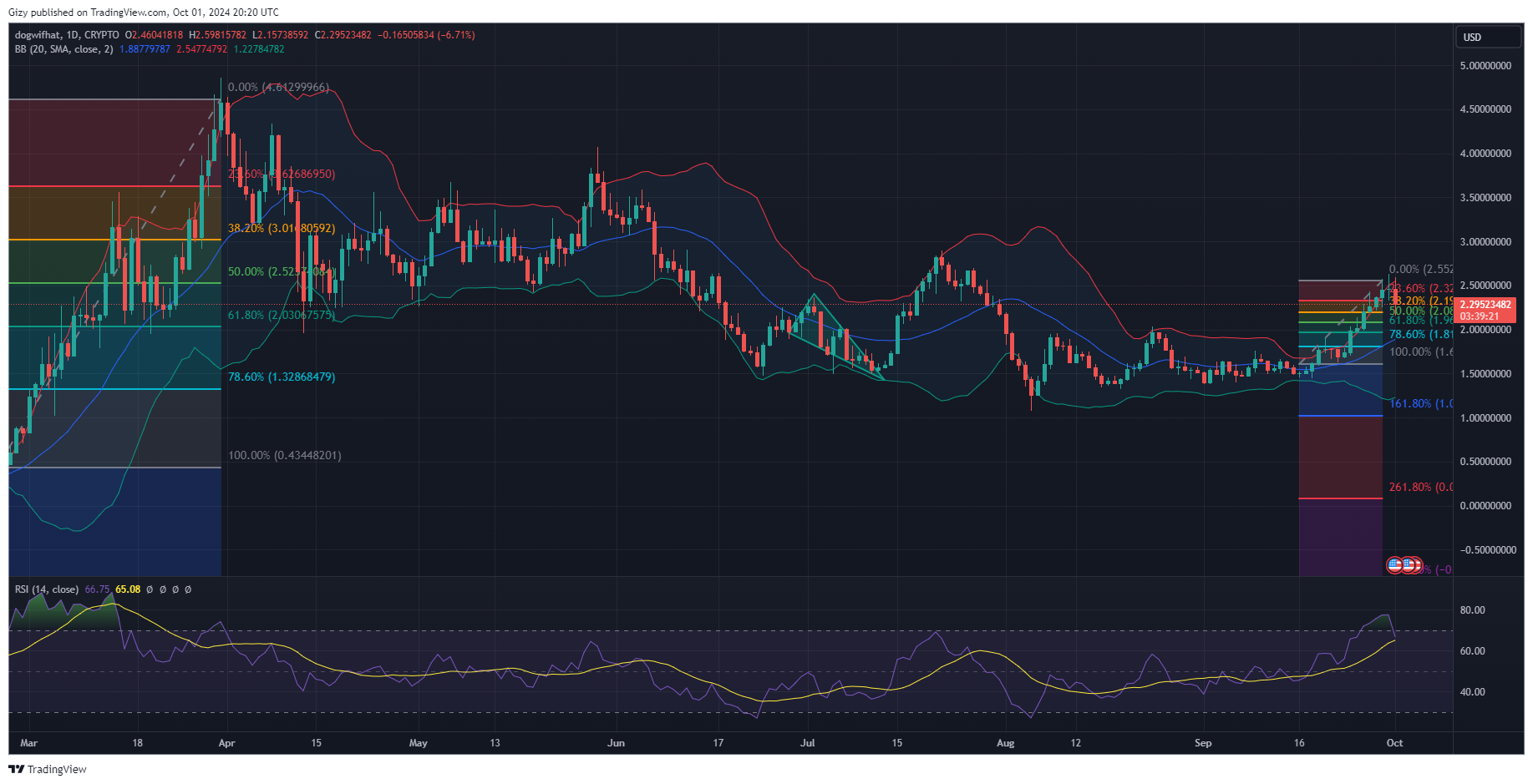Click the Fib label 38.20% (3.01680592)
The height and width of the screenshot is (784, 1533).
click(282, 228)
